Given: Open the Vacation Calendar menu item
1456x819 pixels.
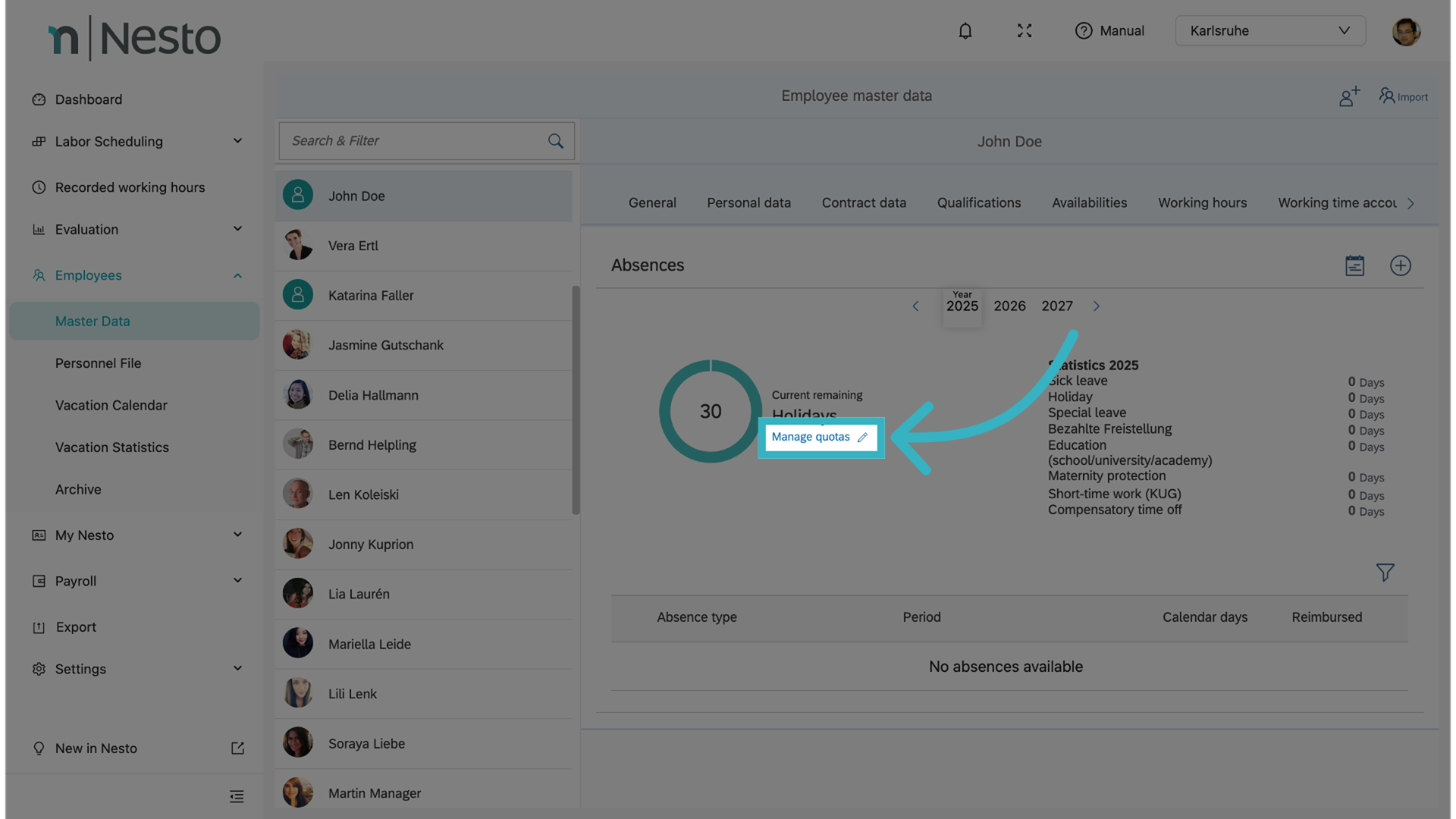Looking at the screenshot, I should click(x=111, y=406).
